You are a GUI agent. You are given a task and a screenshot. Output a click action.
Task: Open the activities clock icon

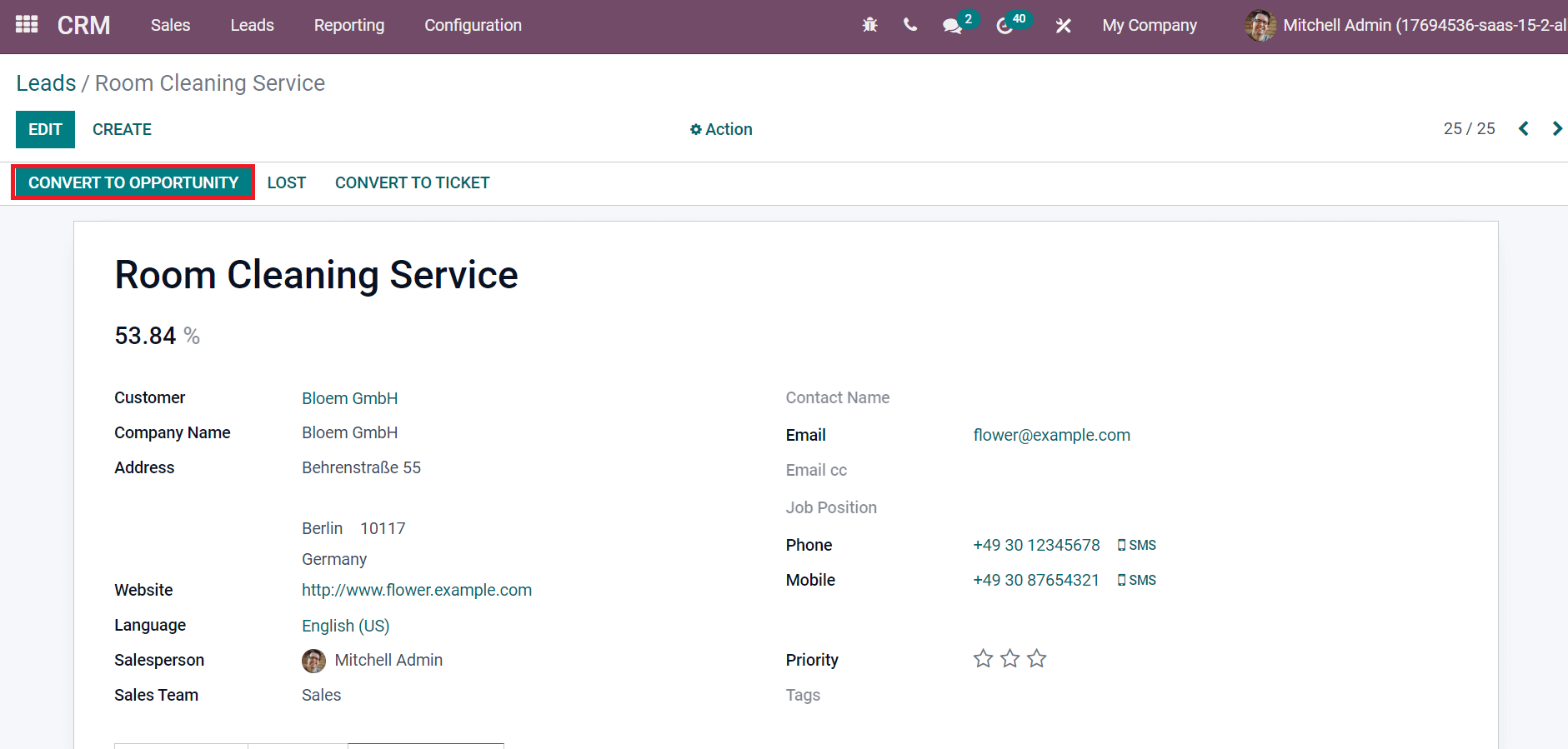click(x=1004, y=26)
